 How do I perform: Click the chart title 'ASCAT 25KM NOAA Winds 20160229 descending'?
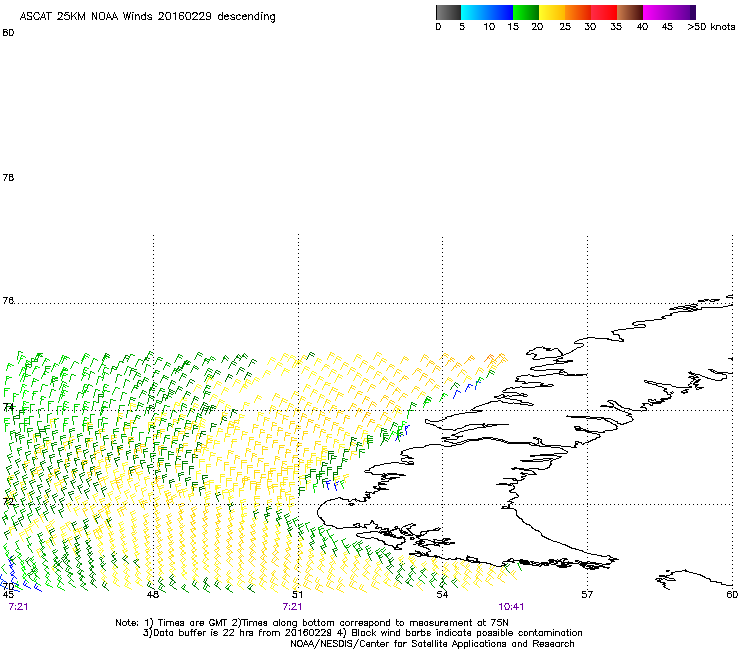[x=147, y=17]
